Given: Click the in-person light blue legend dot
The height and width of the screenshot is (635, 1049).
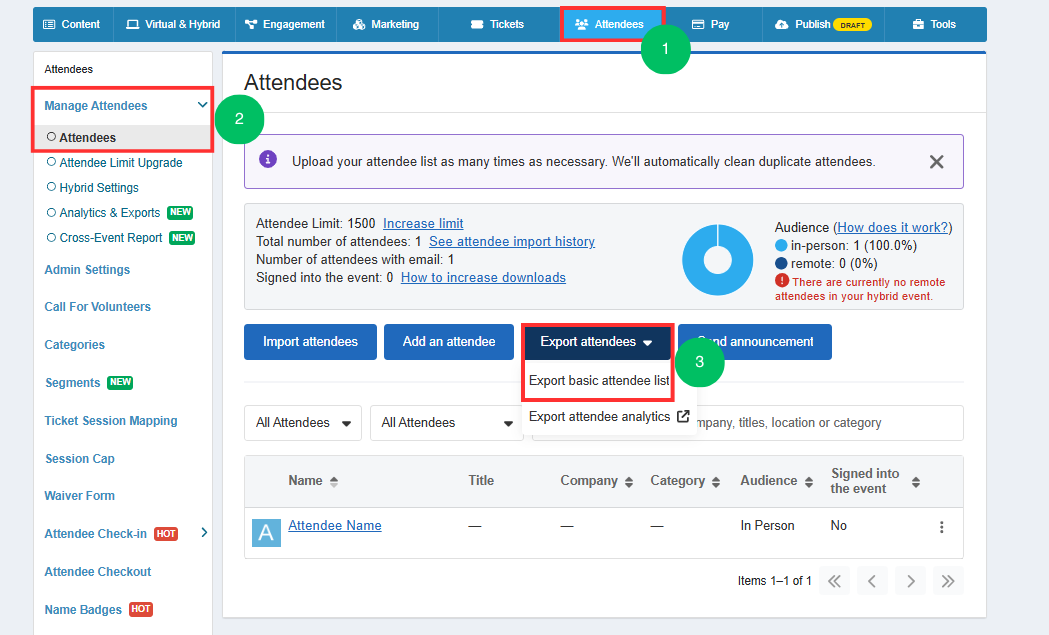Looking at the screenshot, I should click(781, 246).
